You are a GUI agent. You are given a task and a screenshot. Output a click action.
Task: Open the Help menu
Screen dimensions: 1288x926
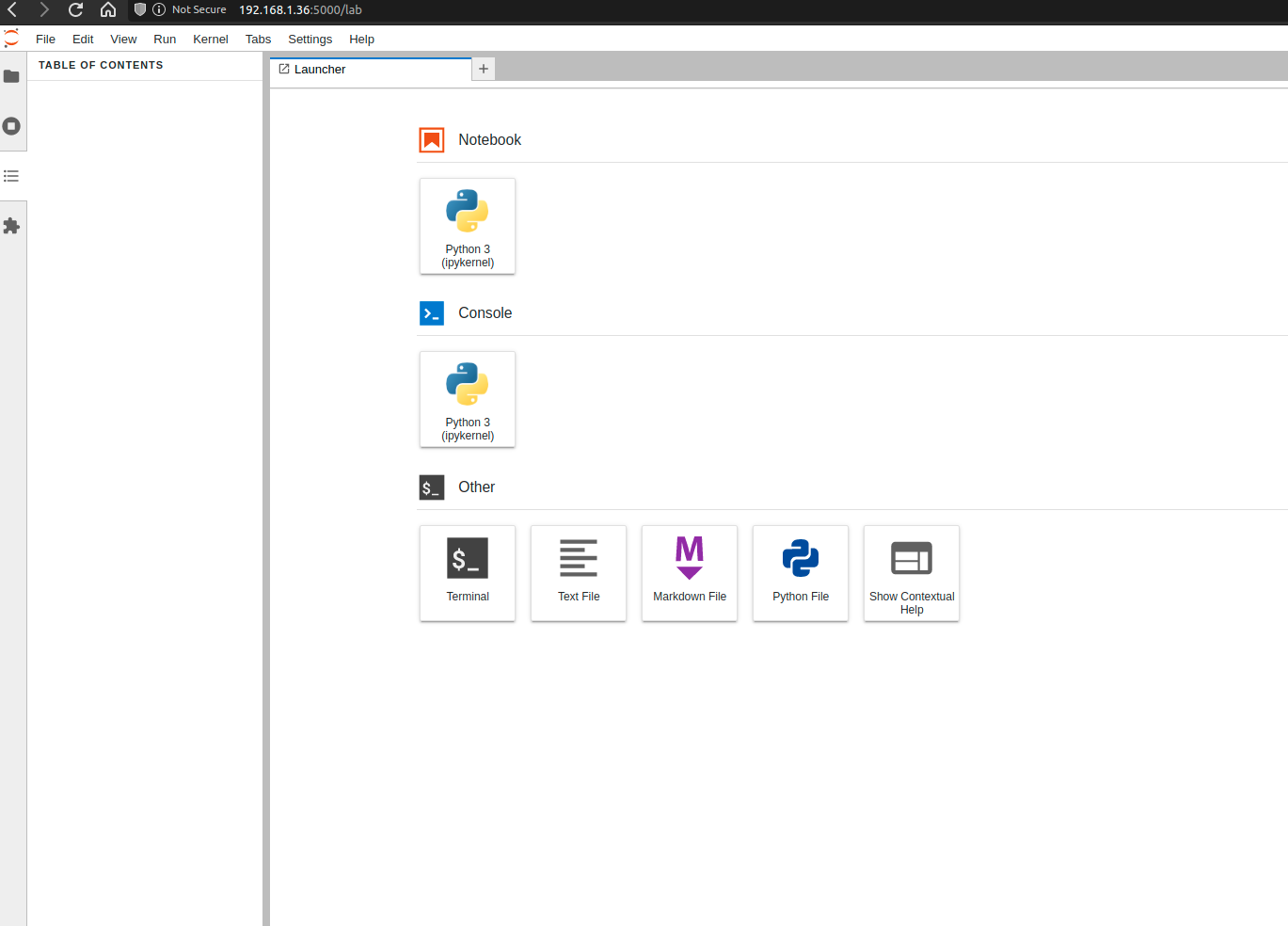click(x=361, y=40)
